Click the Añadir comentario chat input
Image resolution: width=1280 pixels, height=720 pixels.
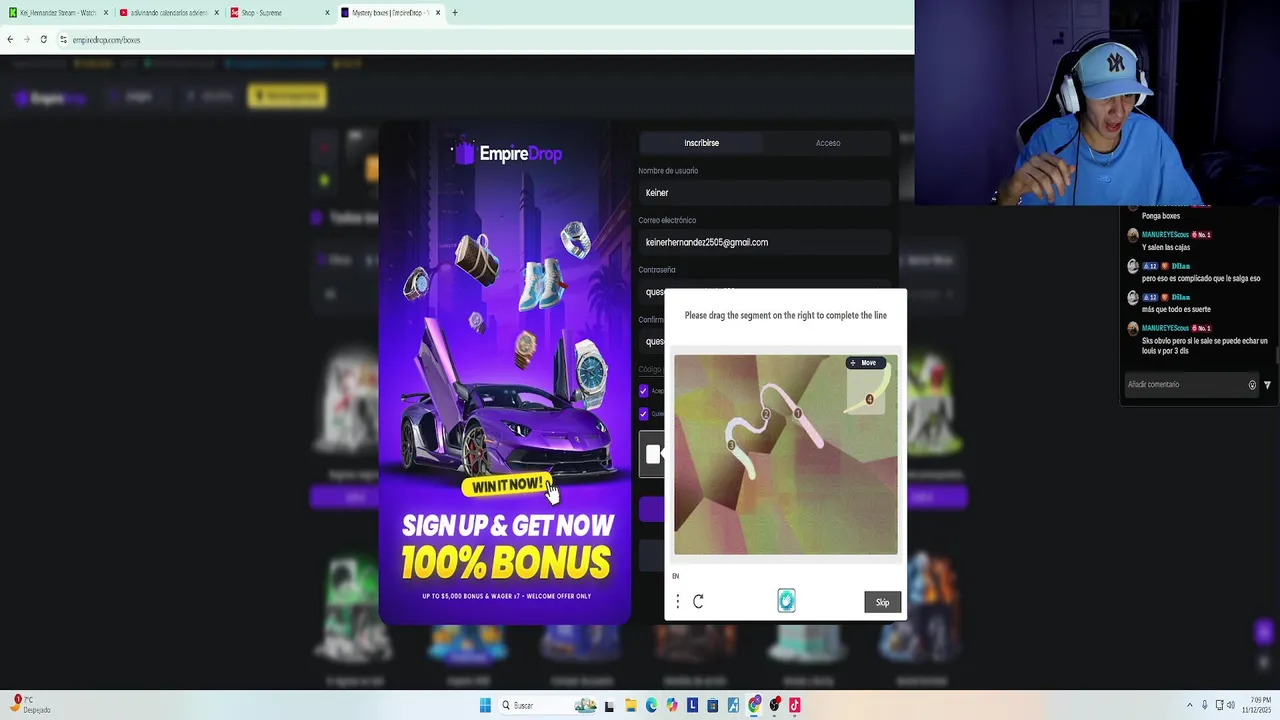1186,384
